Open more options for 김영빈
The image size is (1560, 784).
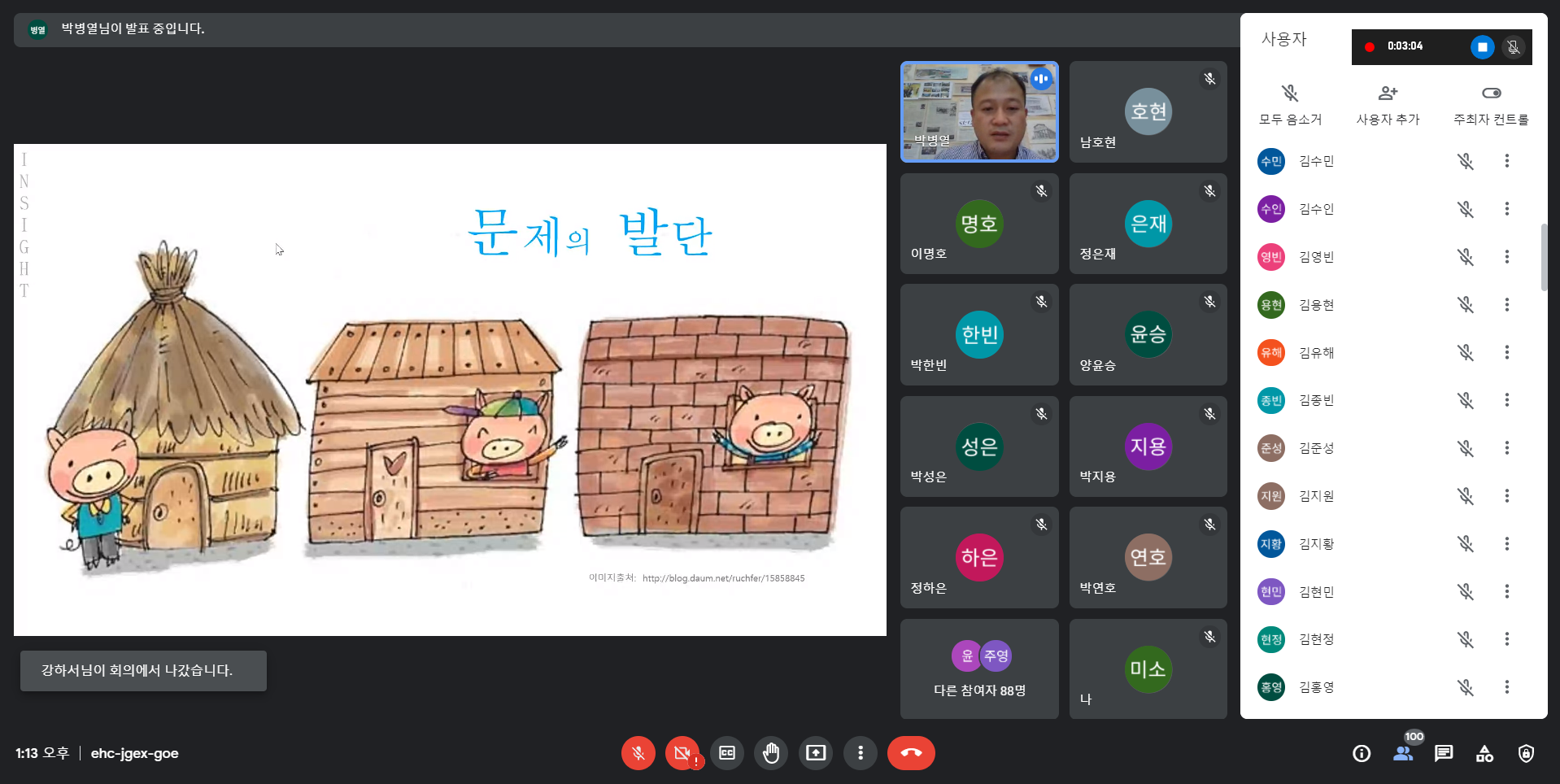point(1506,257)
